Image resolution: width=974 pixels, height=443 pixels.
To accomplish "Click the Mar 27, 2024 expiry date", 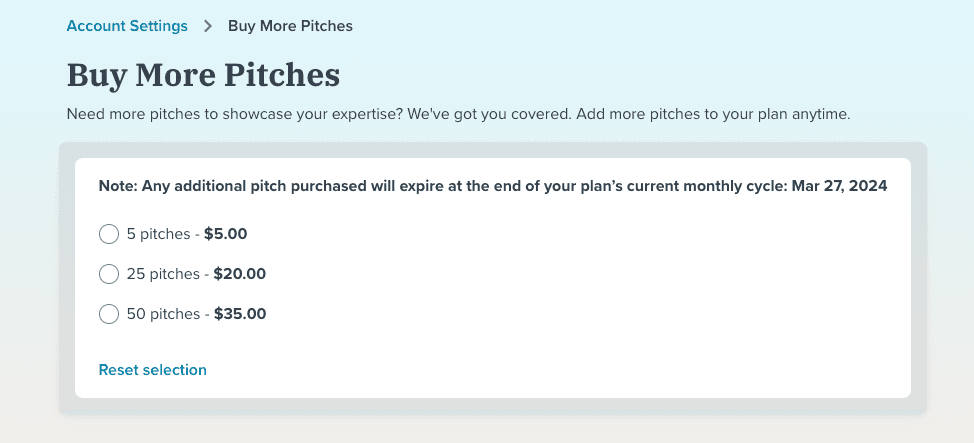I will point(839,186).
